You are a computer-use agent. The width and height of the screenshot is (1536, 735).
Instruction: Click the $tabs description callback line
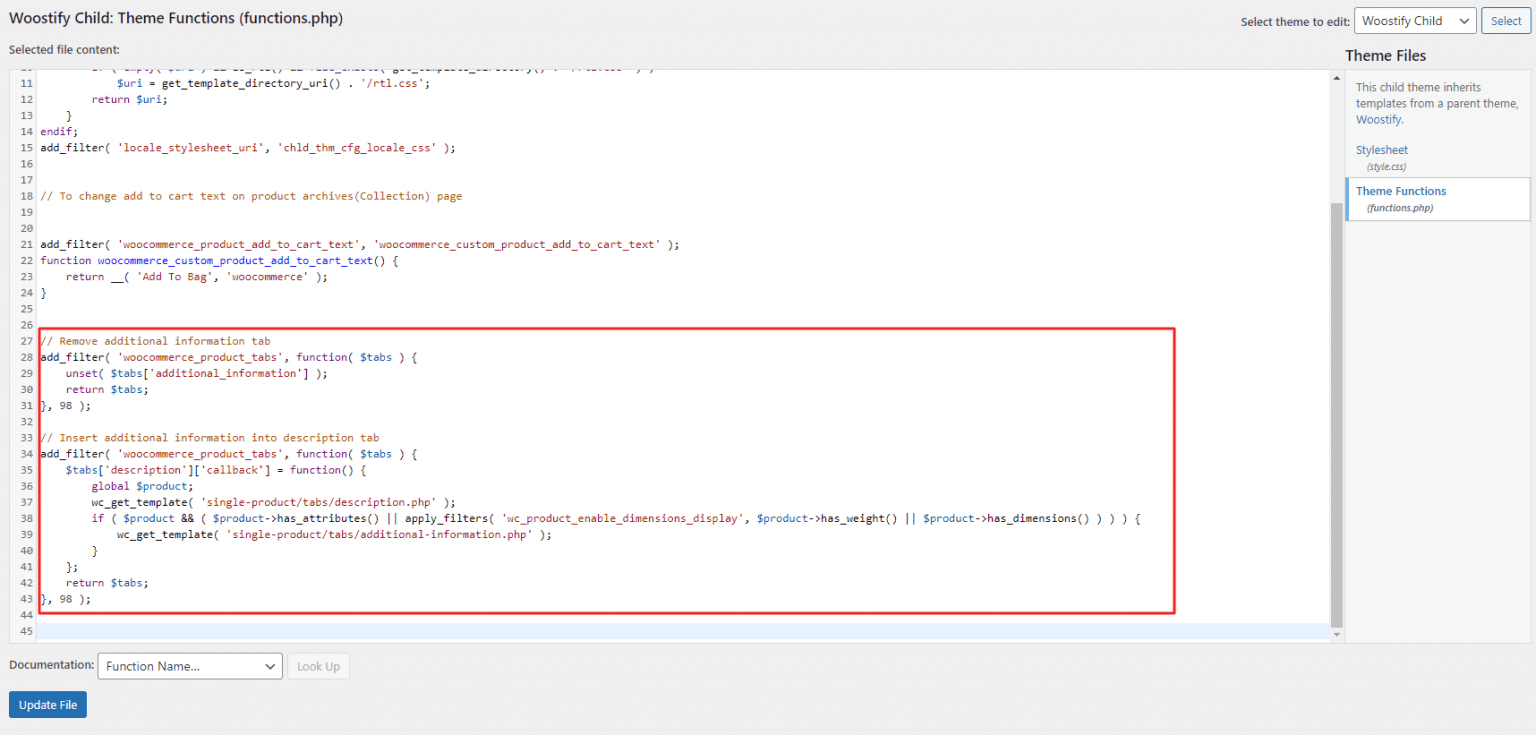coord(216,470)
